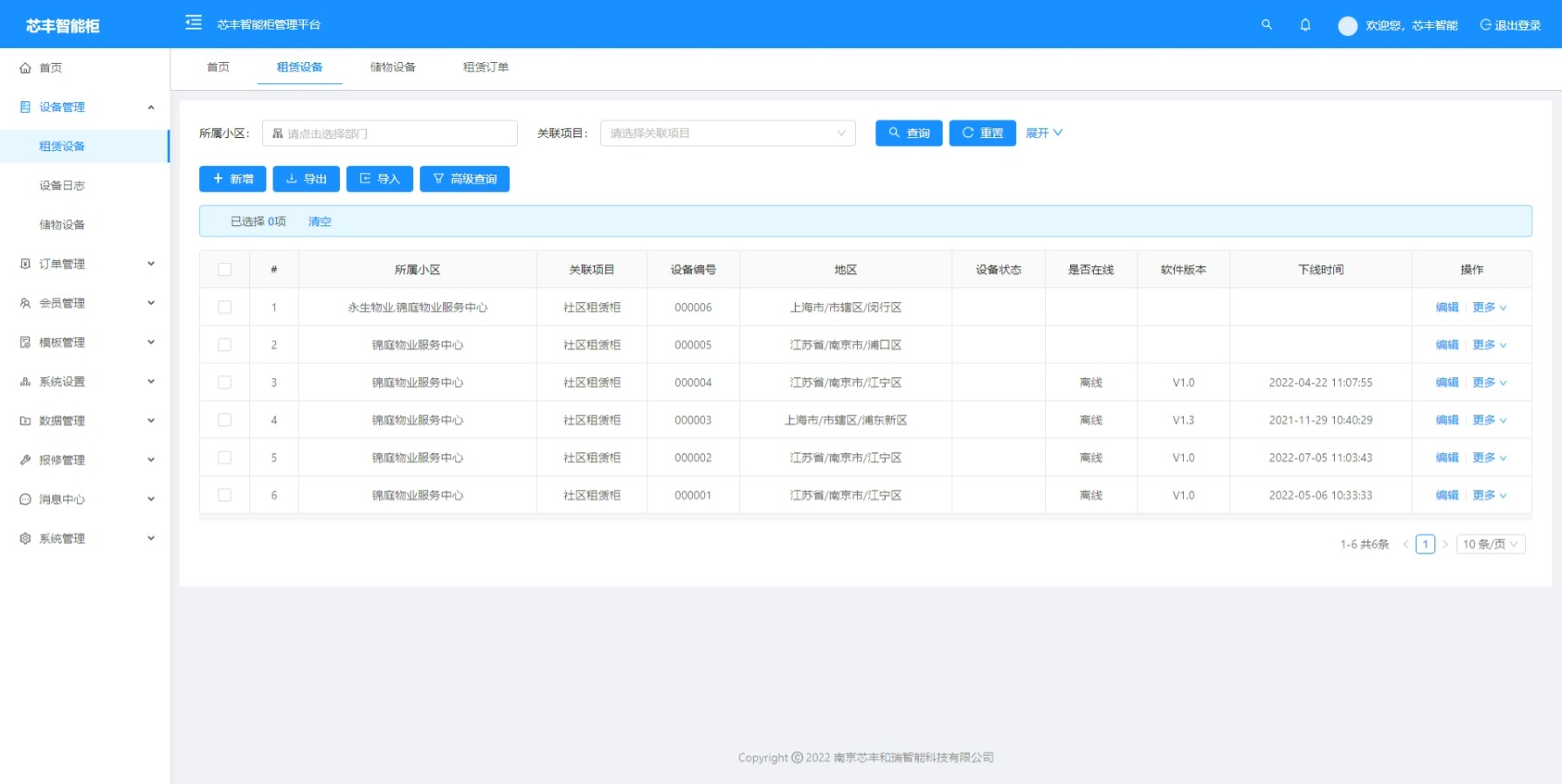Click the 芯丰智能柜 logo text
This screenshot has width=1562, height=784.
coord(63,26)
